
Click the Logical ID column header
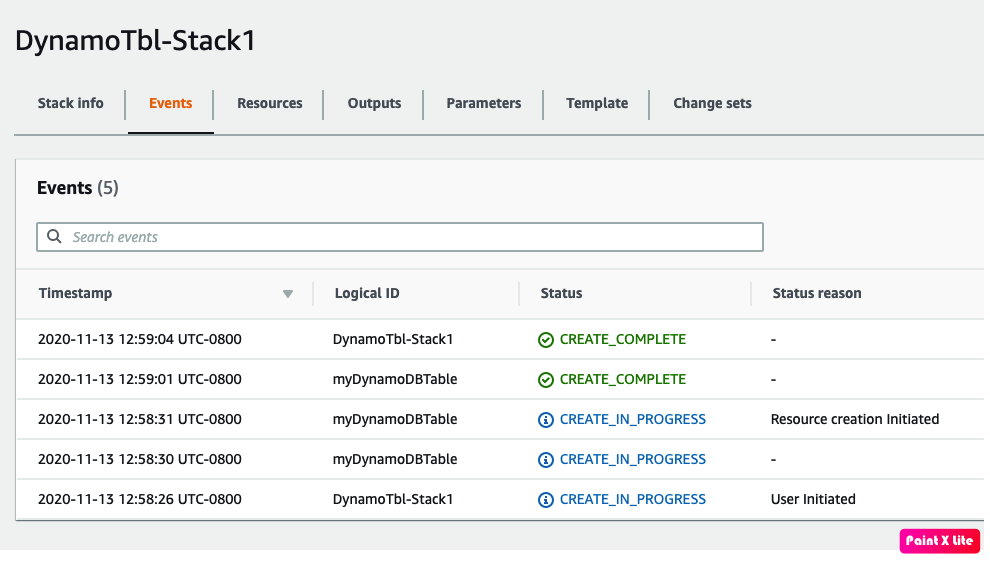click(366, 293)
